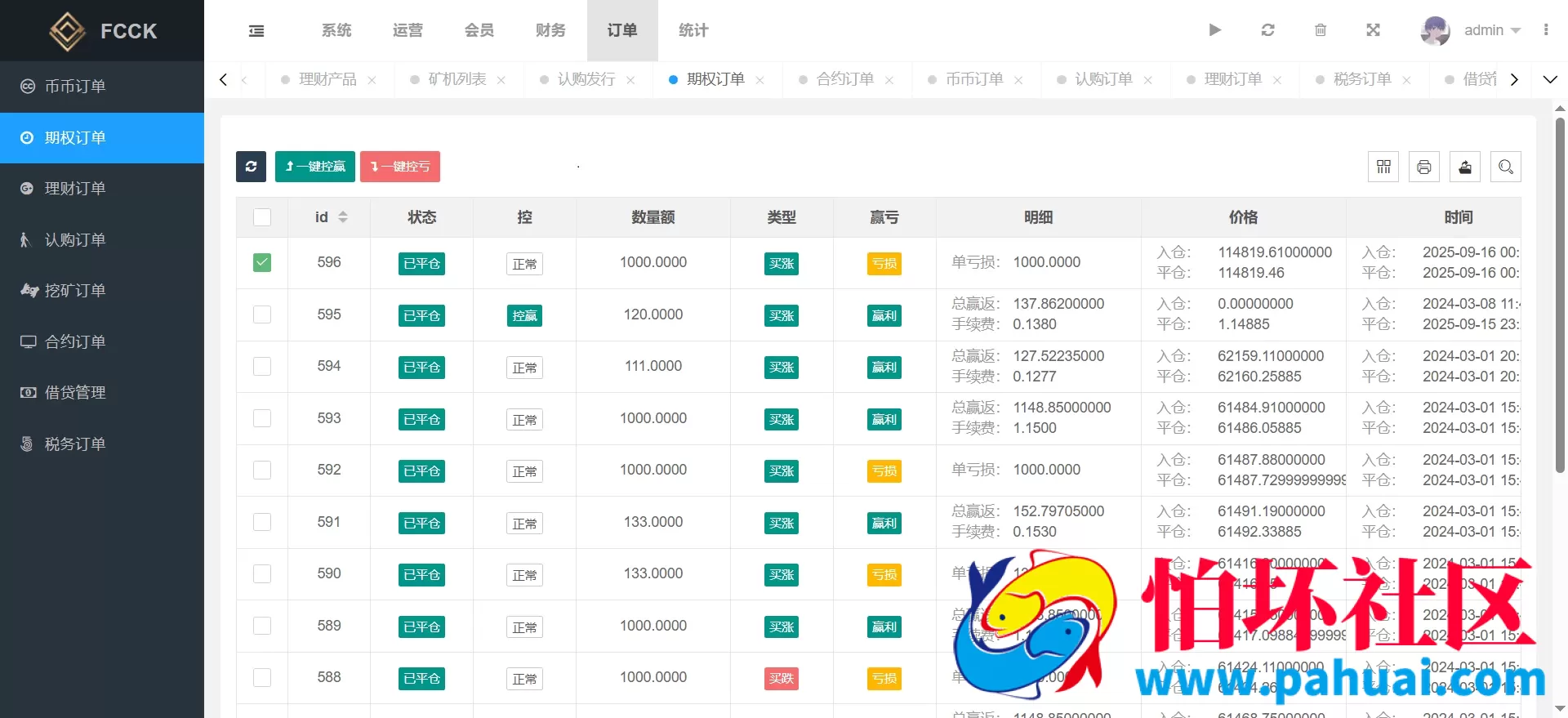Viewport: 1568px width, 718px height.
Task: Open the 运营 top menu
Action: tap(408, 30)
